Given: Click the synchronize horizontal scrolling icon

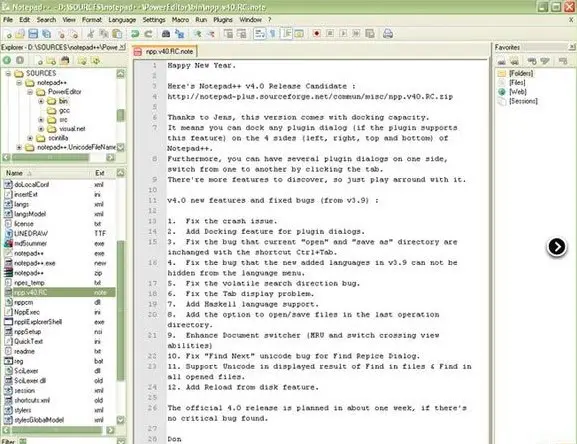Looking at the screenshot, I should pos(242,34).
